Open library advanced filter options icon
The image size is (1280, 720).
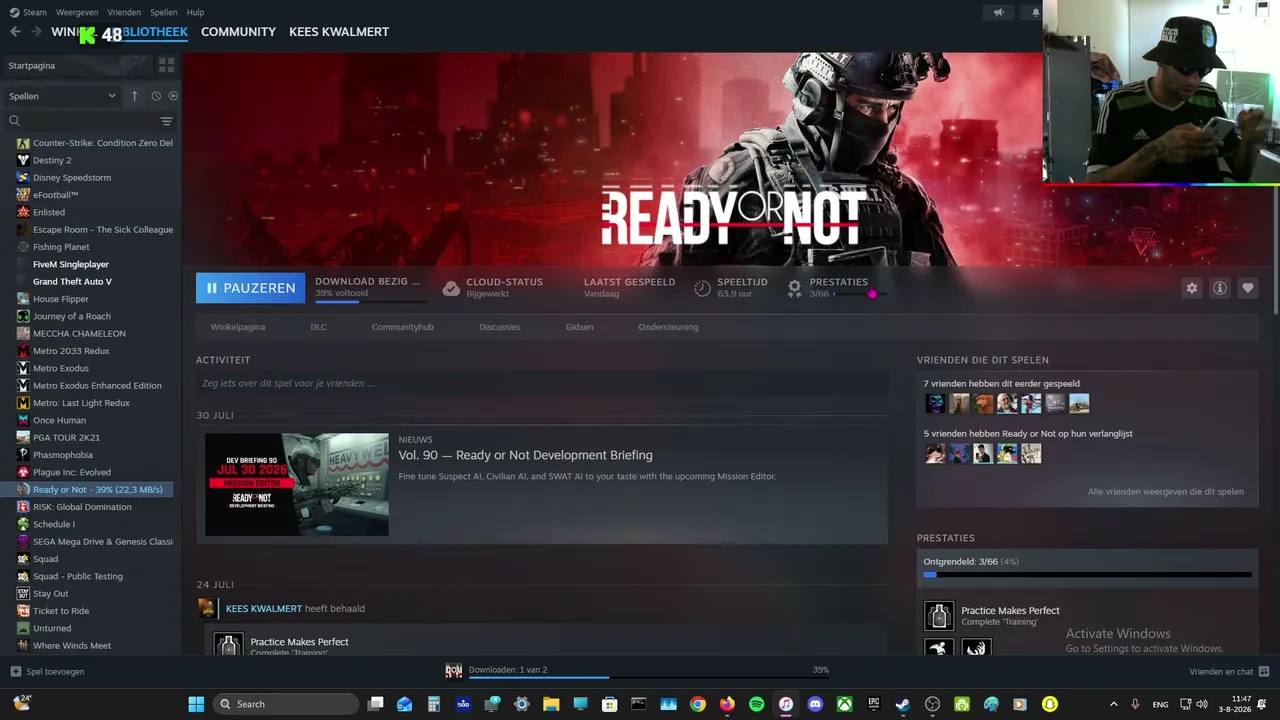tap(166, 121)
